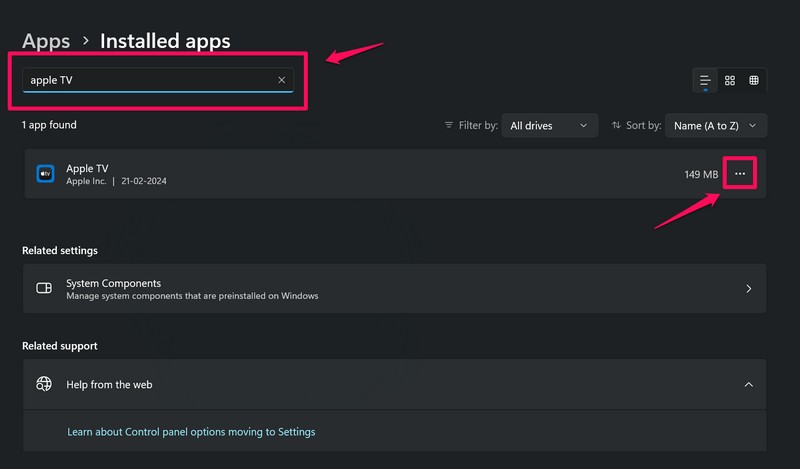Open the three-dot menu for Apple TV
Image resolution: width=800 pixels, height=469 pixels.
click(x=740, y=174)
